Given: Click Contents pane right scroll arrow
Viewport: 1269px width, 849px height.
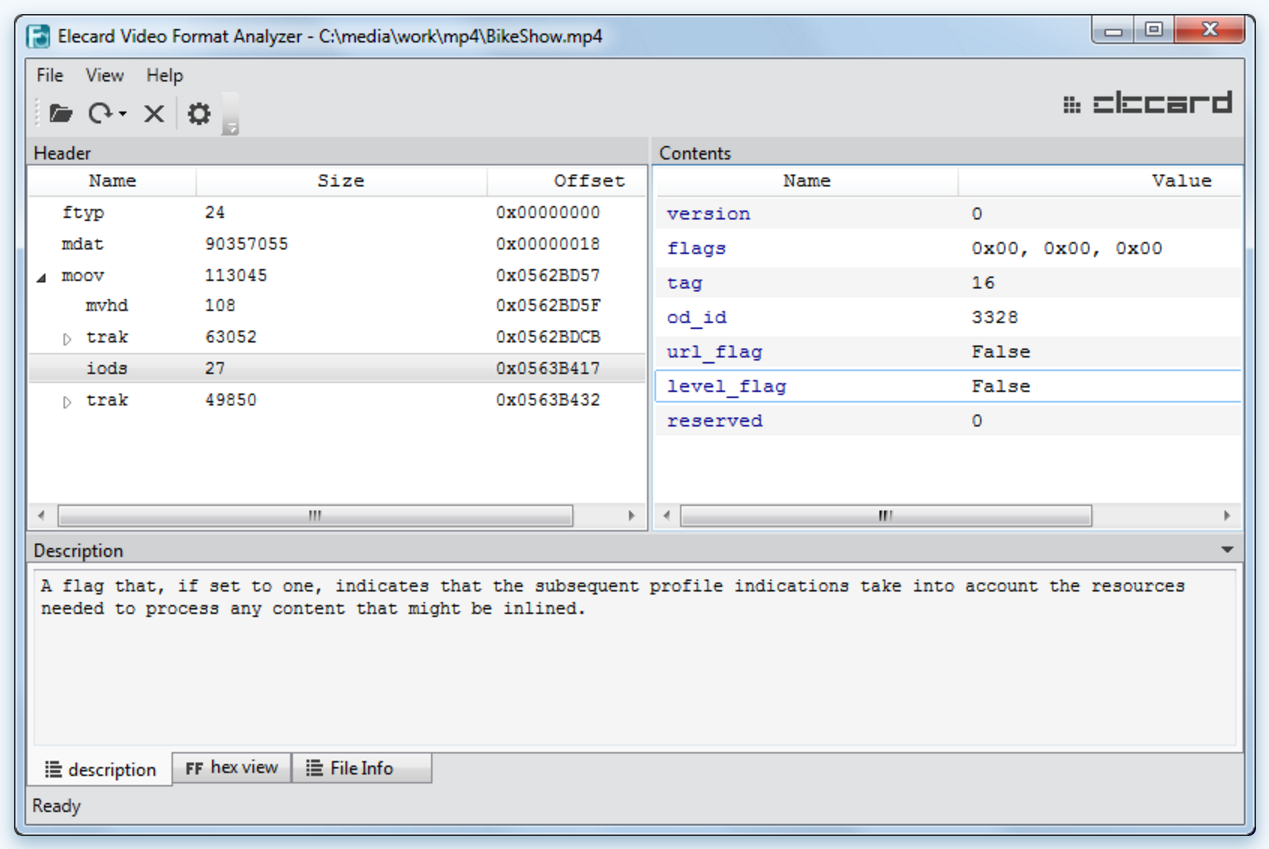Looking at the screenshot, I should coord(1227,516).
